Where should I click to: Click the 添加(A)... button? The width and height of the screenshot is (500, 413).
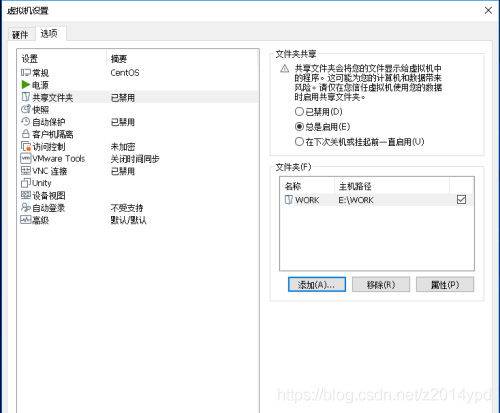point(317,285)
